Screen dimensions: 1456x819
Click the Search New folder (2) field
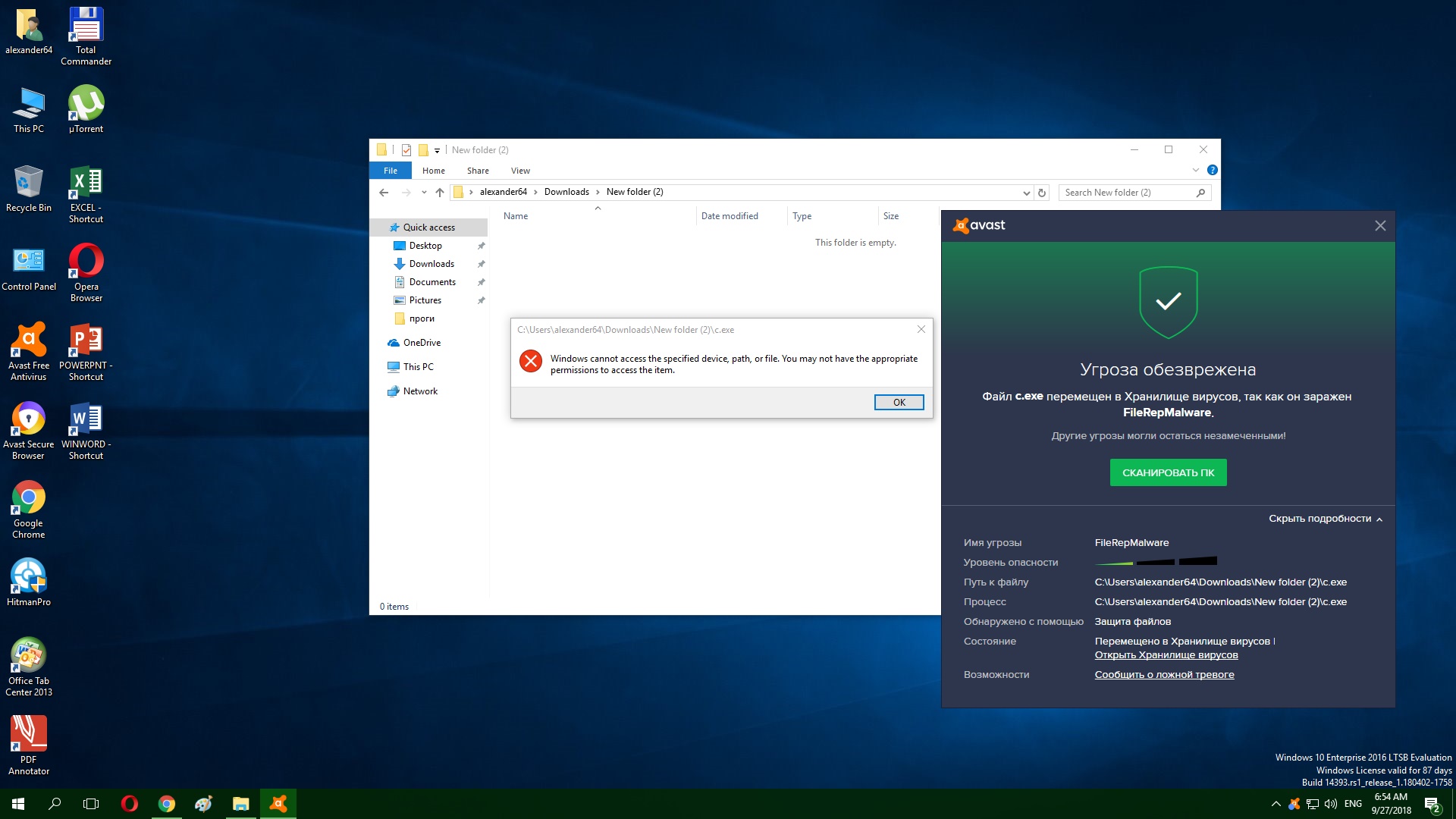point(1125,193)
